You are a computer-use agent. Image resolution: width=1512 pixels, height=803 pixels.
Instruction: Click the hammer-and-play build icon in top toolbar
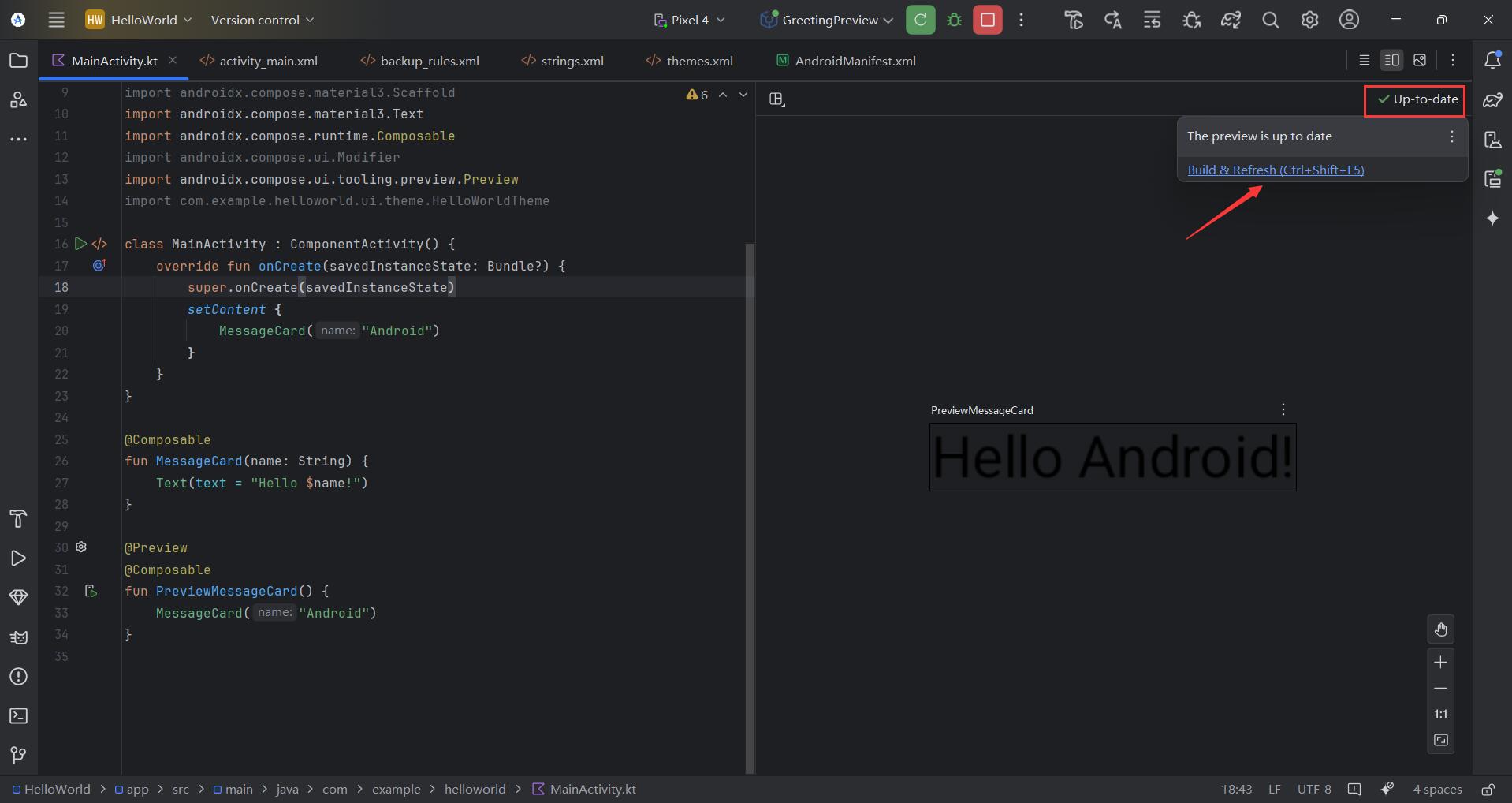tap(1074, 20)
